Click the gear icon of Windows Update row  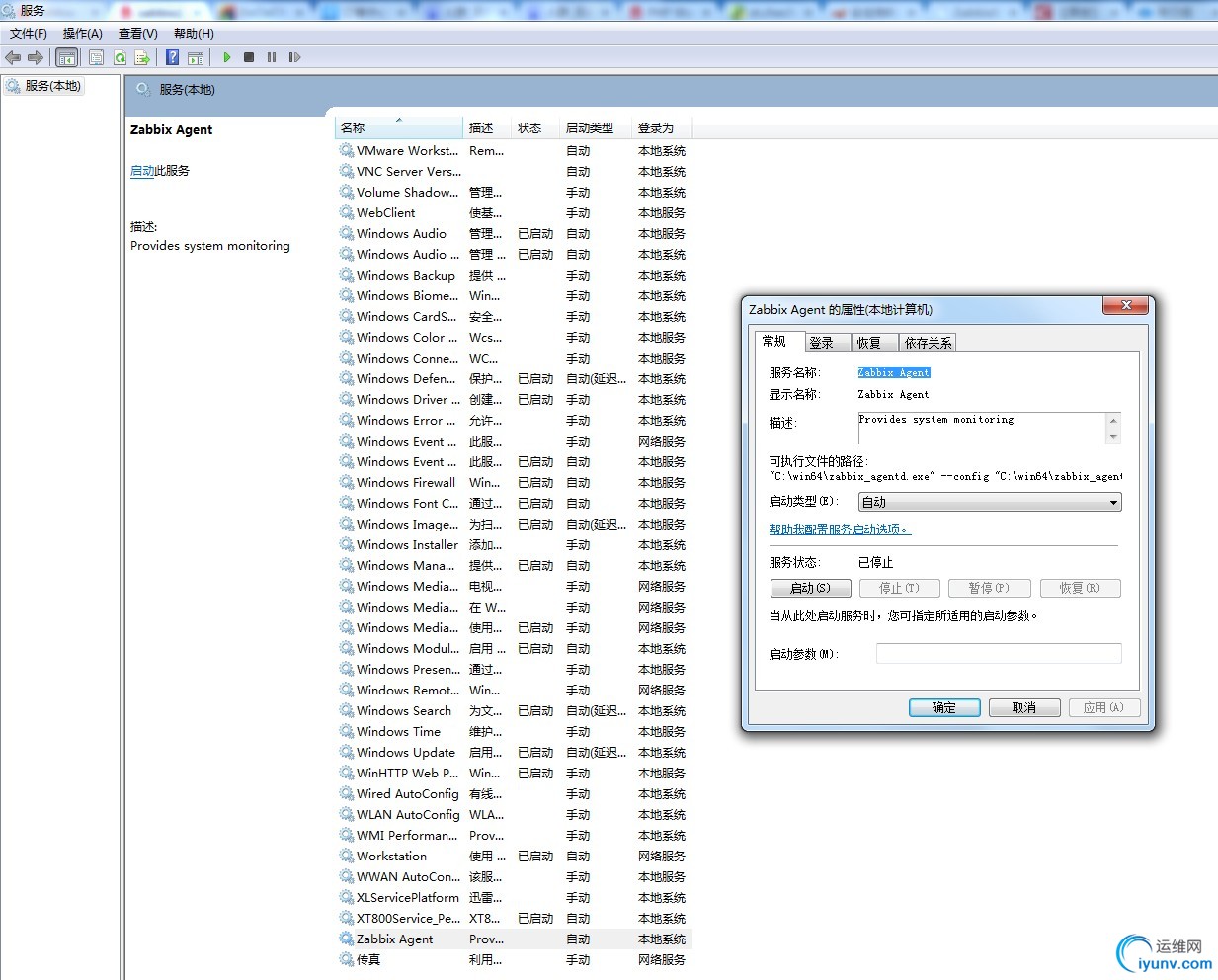tap(346, 752)
